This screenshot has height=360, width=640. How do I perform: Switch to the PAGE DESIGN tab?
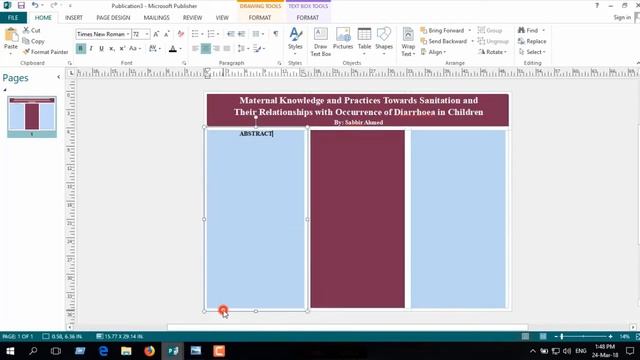click(x=113, y=18)
